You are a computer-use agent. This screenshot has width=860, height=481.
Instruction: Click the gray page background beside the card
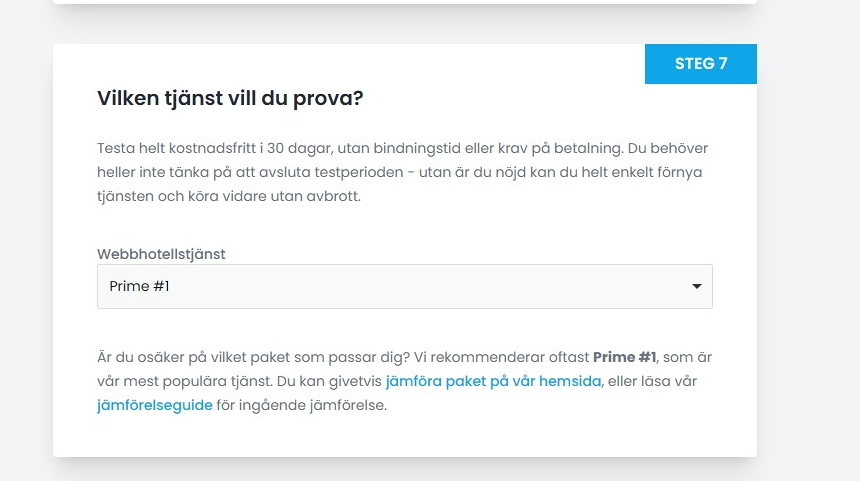coord(808,250)
